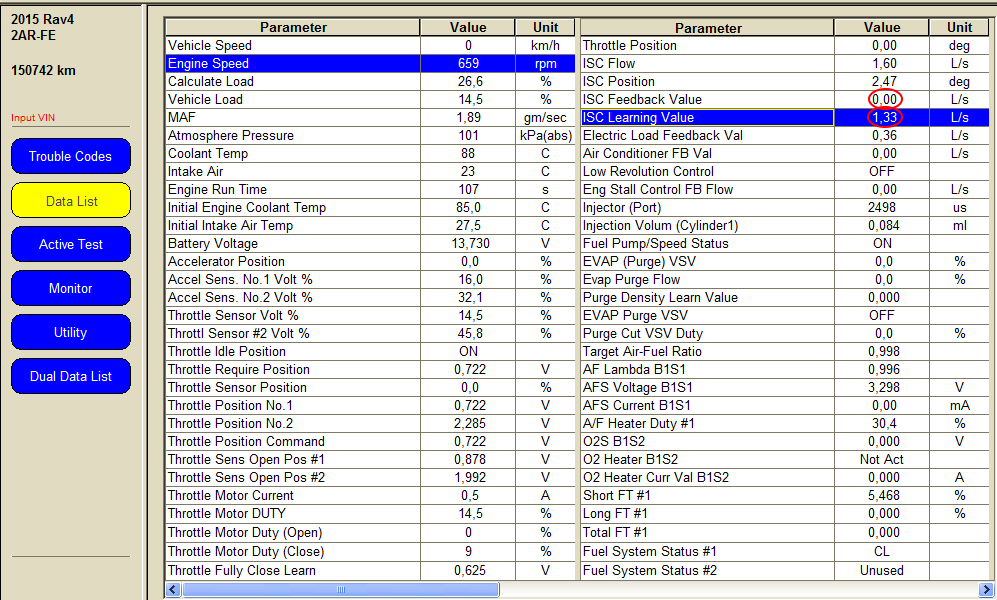This screenshot has height=600, width=997.
Task: Click the Parameter header above Throttle Position
Action: coord(708,27)
